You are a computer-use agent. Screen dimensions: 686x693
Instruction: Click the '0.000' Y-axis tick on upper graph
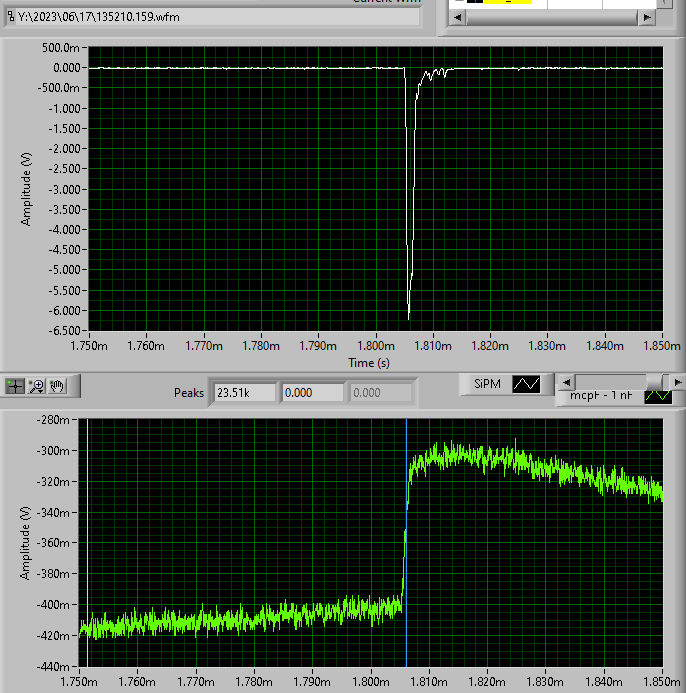(67, 68)
